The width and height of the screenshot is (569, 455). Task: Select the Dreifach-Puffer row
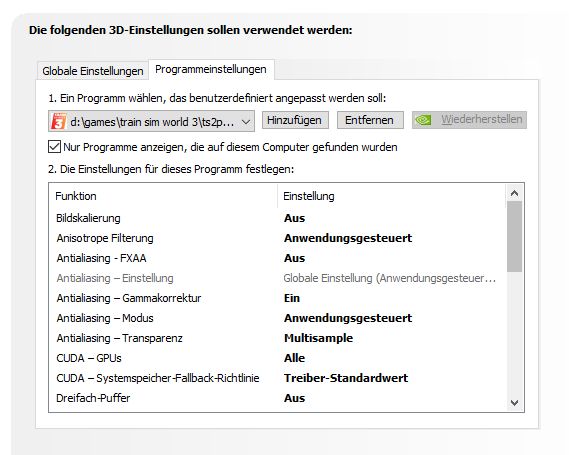tap(277, 398)
